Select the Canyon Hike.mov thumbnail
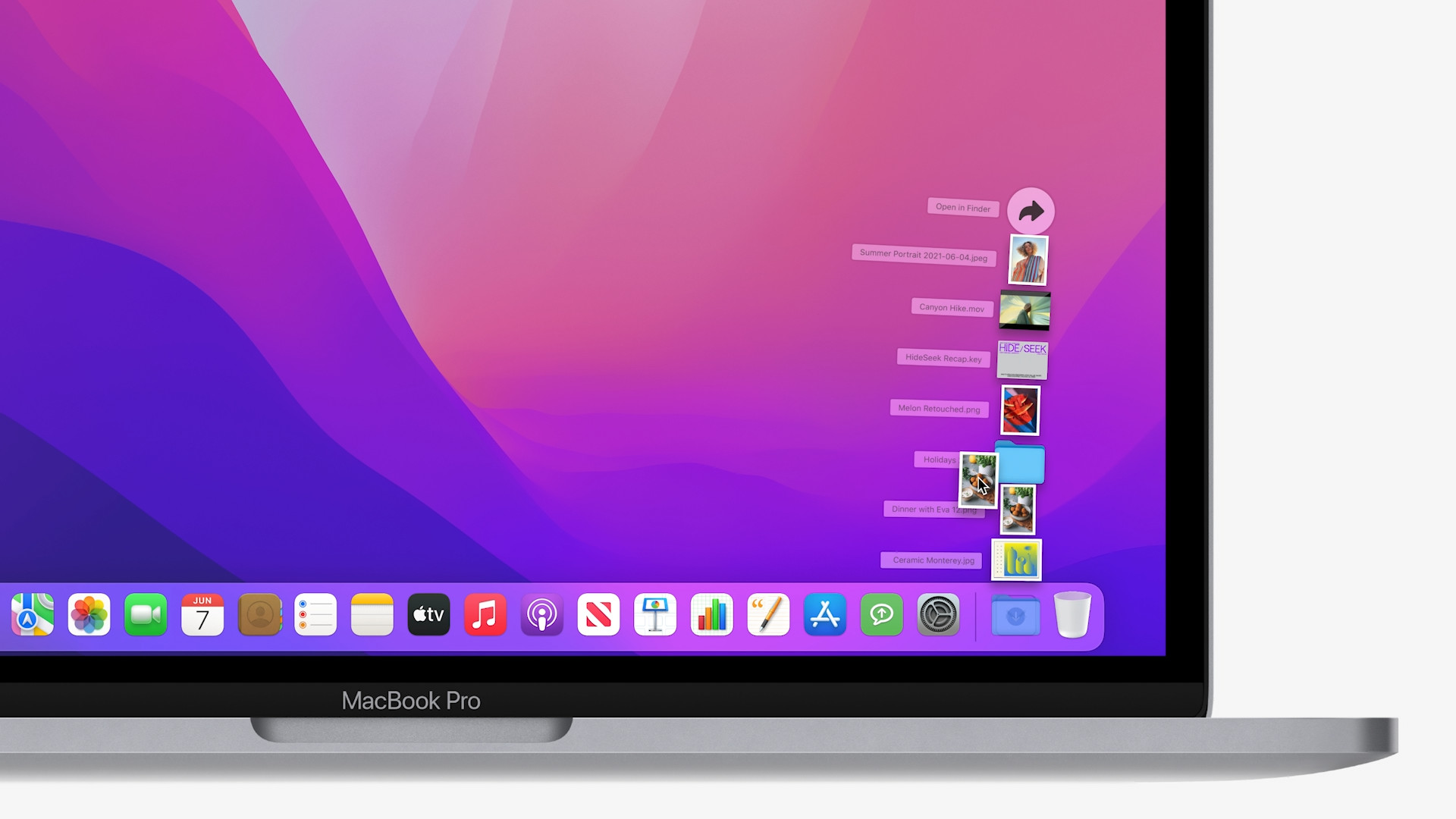Image resolution: width=1456 pixels, height=819 pixels. [1025, 309]
